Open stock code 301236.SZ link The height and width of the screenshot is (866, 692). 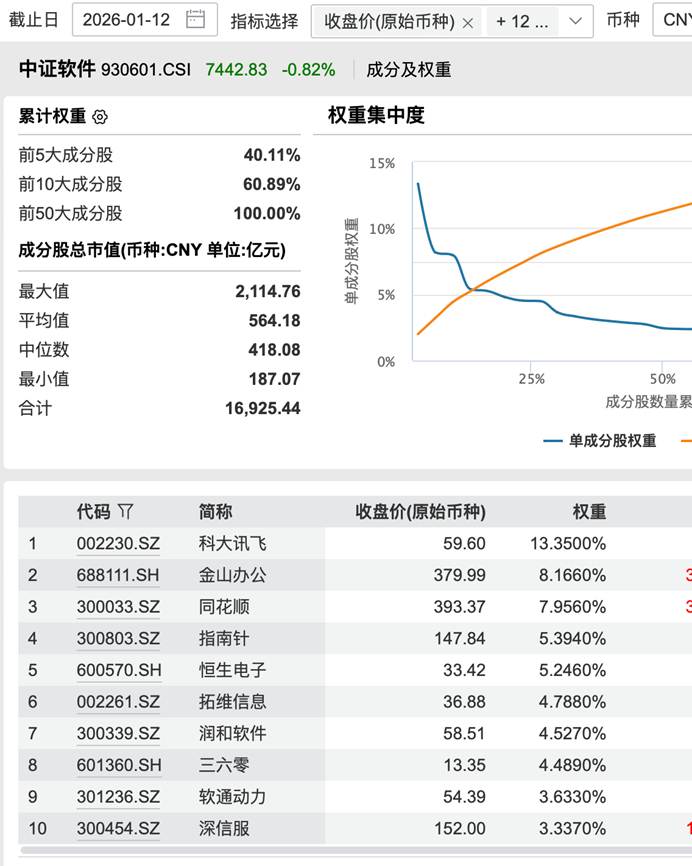tap(118, 797)
